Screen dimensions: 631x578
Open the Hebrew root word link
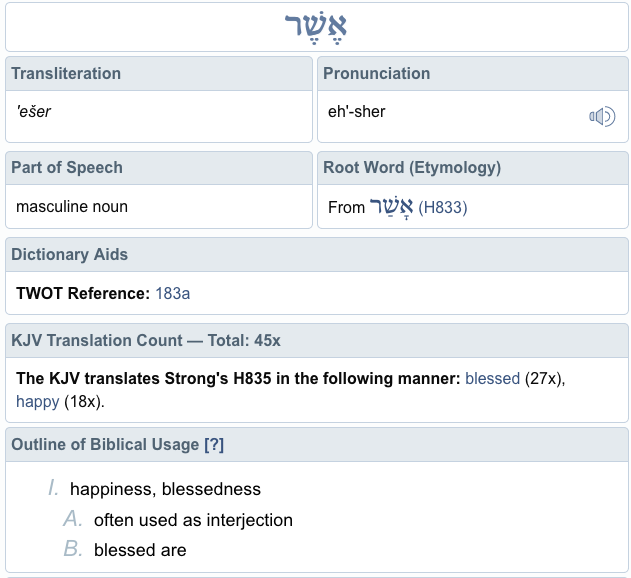[391, 206]
